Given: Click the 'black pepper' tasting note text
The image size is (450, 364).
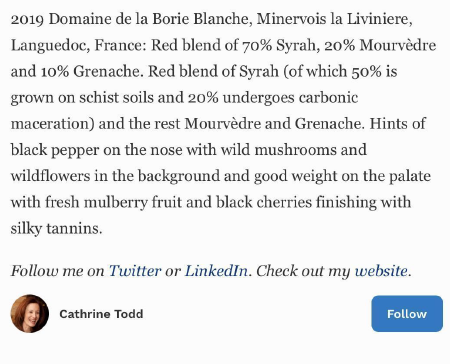Looking at the screenshot, I should [x=55, y=150].
